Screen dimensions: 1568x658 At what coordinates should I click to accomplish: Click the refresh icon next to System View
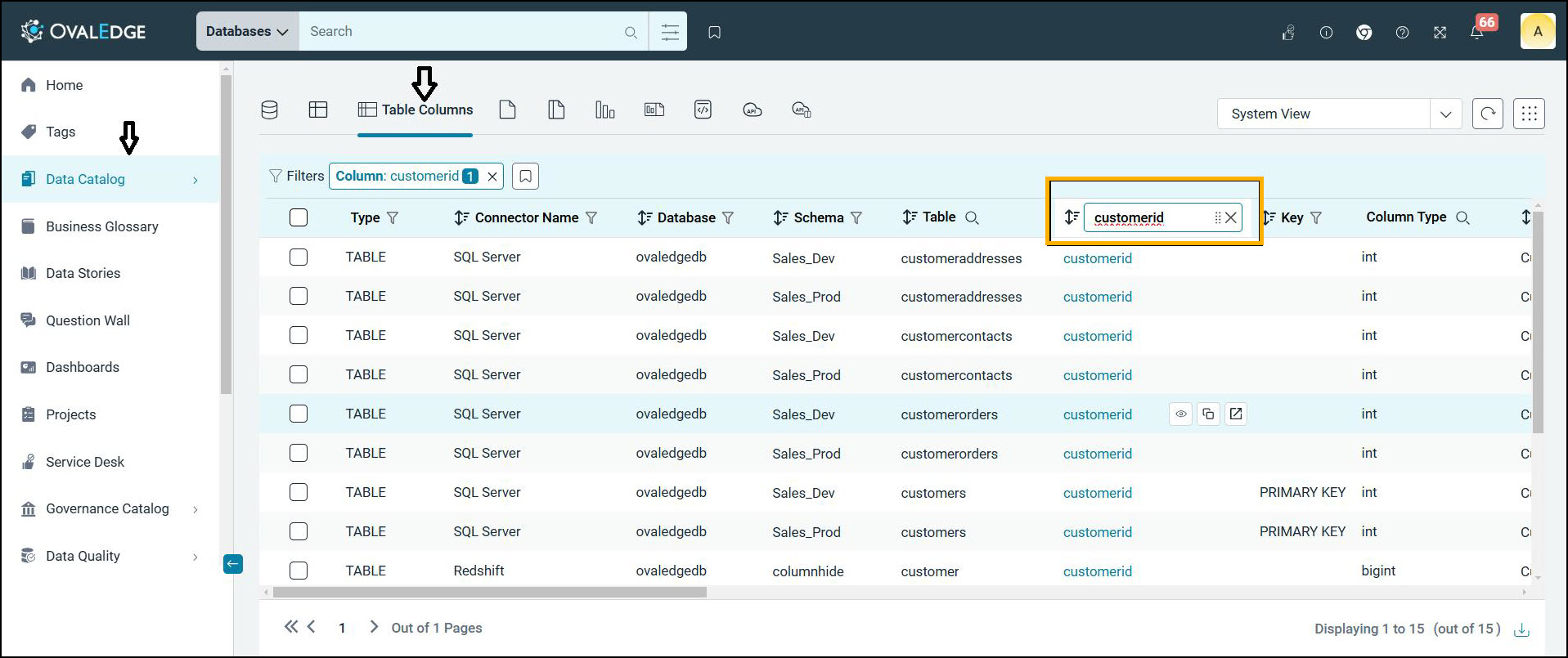point(1487,114)
